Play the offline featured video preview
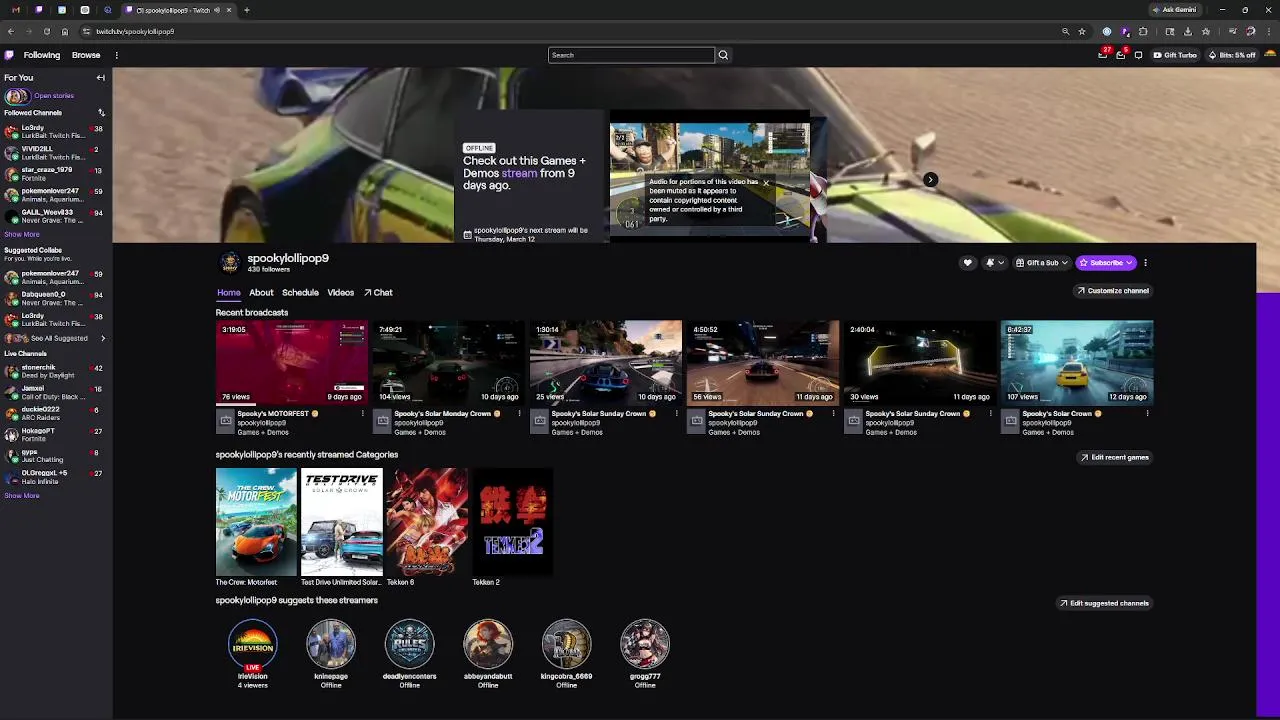This screenshot has width=1280, height=720. click(710, 177)
